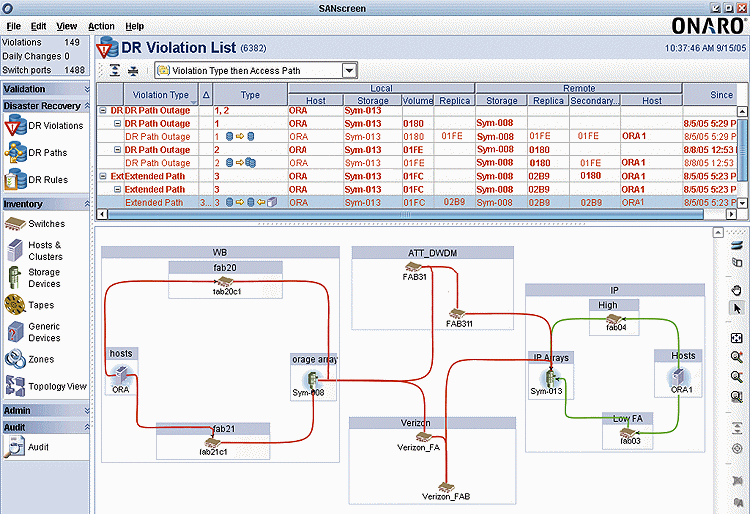Collapse the DR Path Outage type 1 subgroup
This screenshot has height=514, width=750.
[x=117, y=123]
